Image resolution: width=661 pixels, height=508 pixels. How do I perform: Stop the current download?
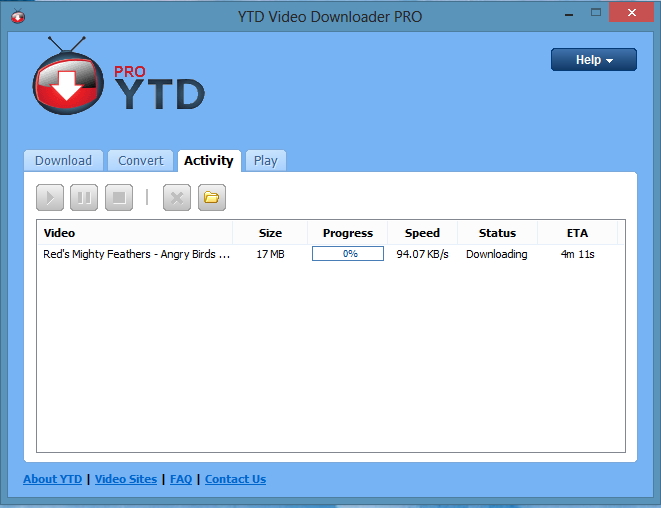(119, 197)
